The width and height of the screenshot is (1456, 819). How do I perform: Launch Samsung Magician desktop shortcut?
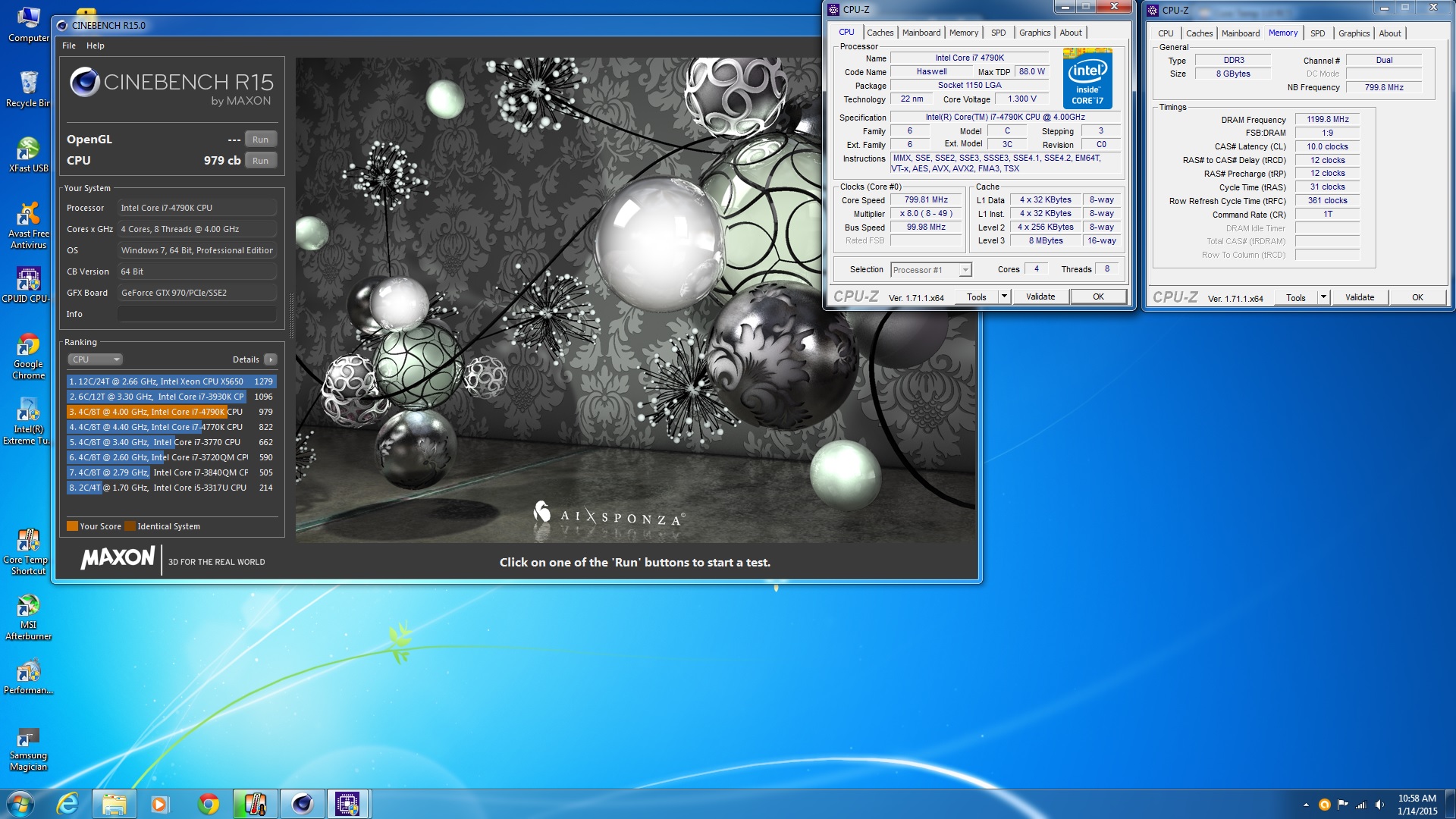28,748
